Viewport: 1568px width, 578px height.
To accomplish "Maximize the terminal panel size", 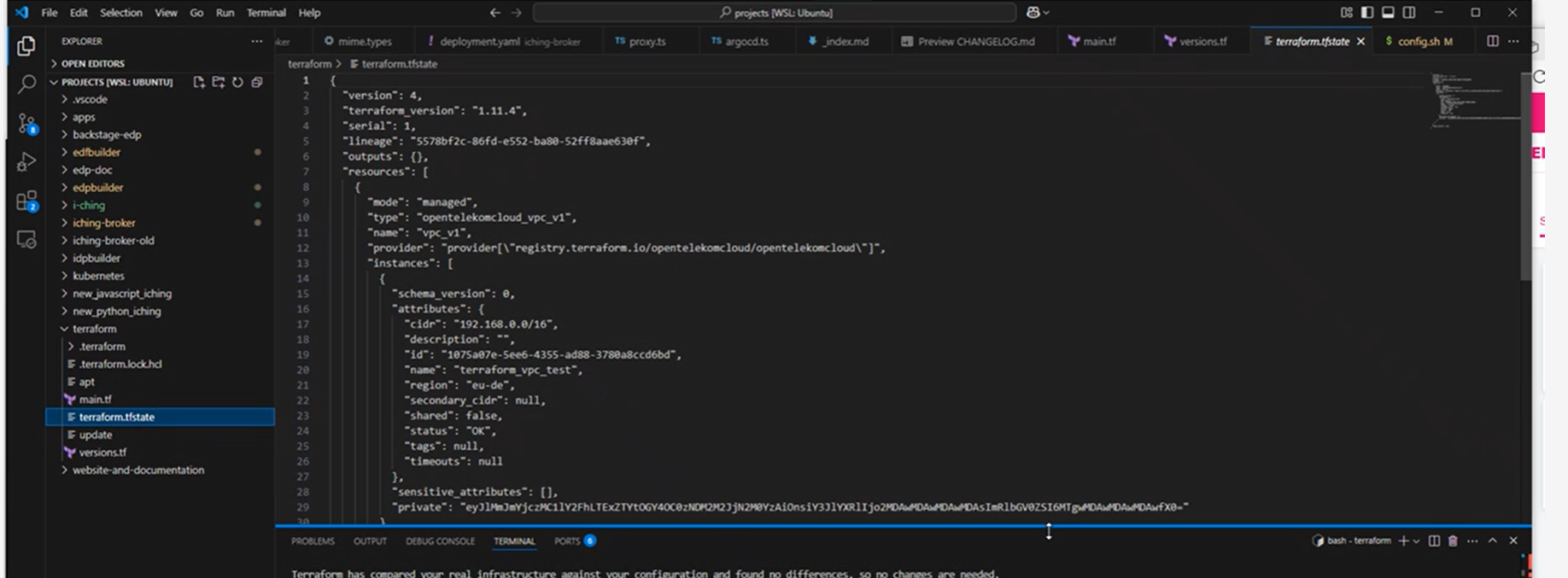I will (x=1493, y=540).
